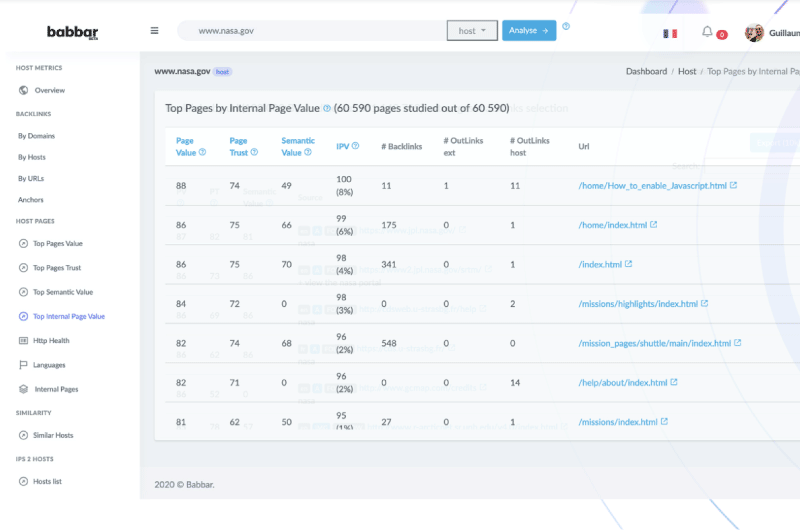
Task: Open notifications bell
Action: pyautogui.click(x=707, y=32)
